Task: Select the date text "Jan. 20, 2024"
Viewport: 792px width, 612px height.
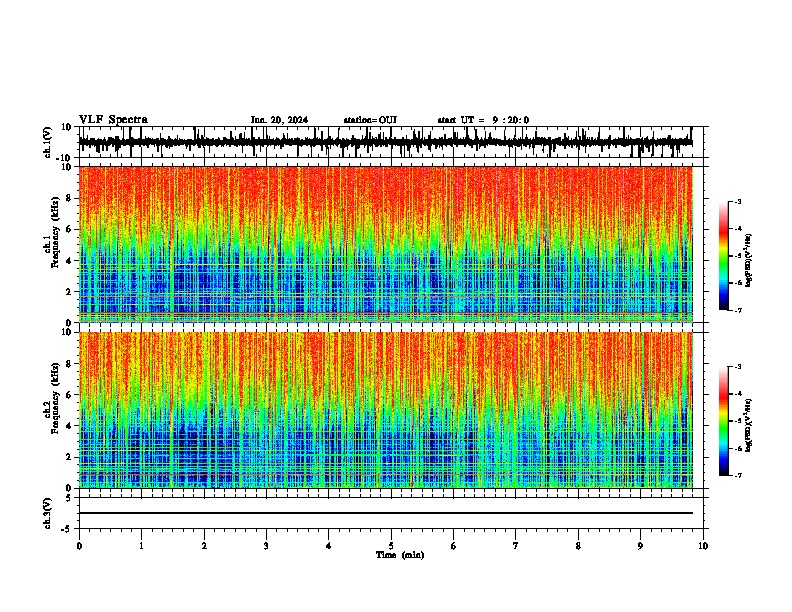Action: pos(279,120)
